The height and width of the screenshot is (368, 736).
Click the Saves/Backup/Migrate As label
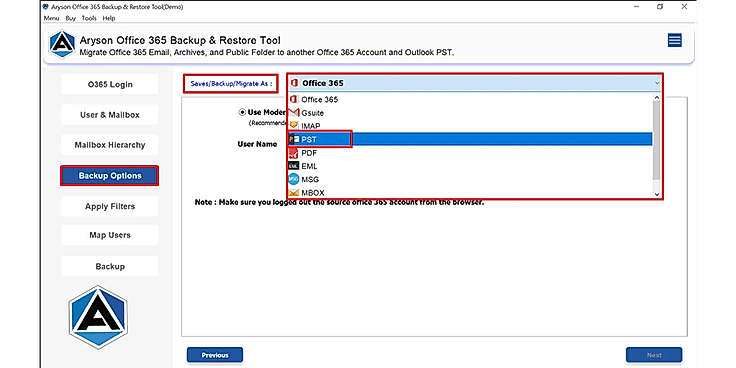pos(231,84)
